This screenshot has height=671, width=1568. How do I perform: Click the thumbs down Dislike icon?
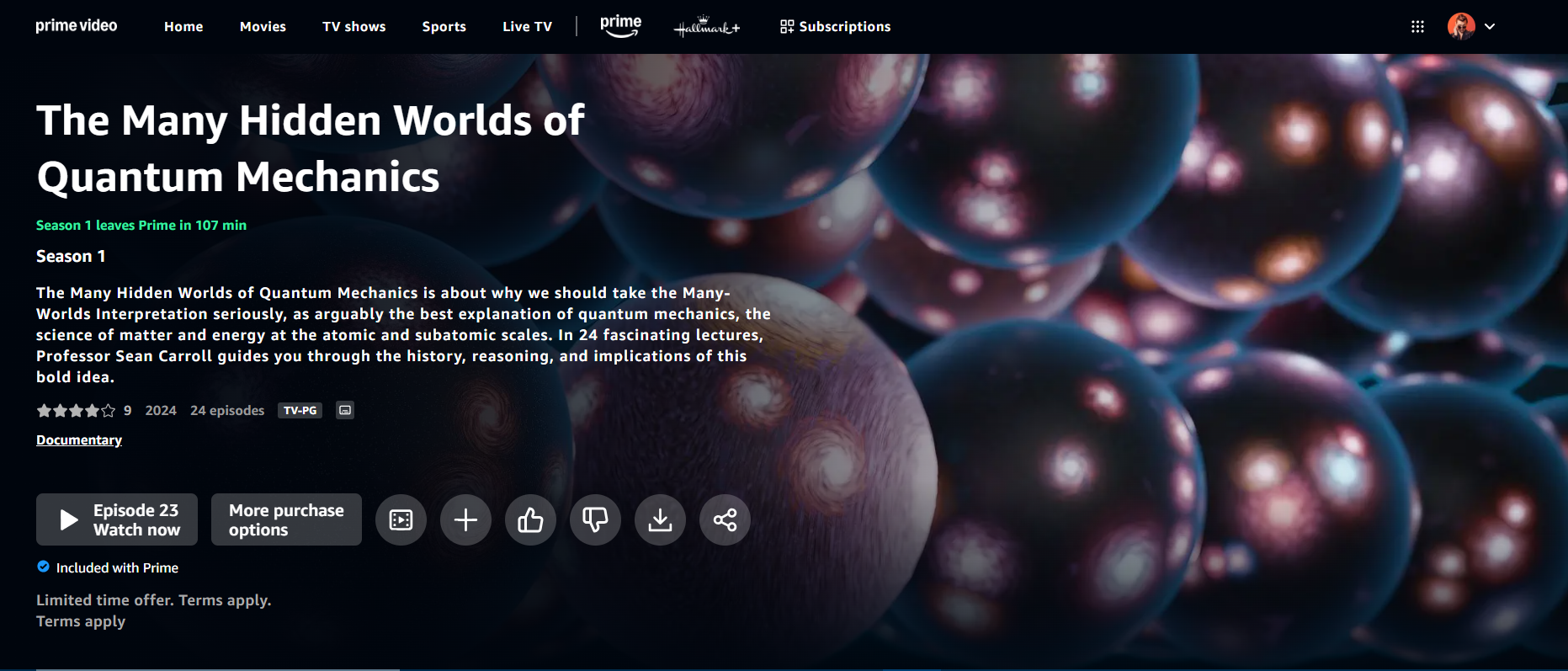[595, 520]
